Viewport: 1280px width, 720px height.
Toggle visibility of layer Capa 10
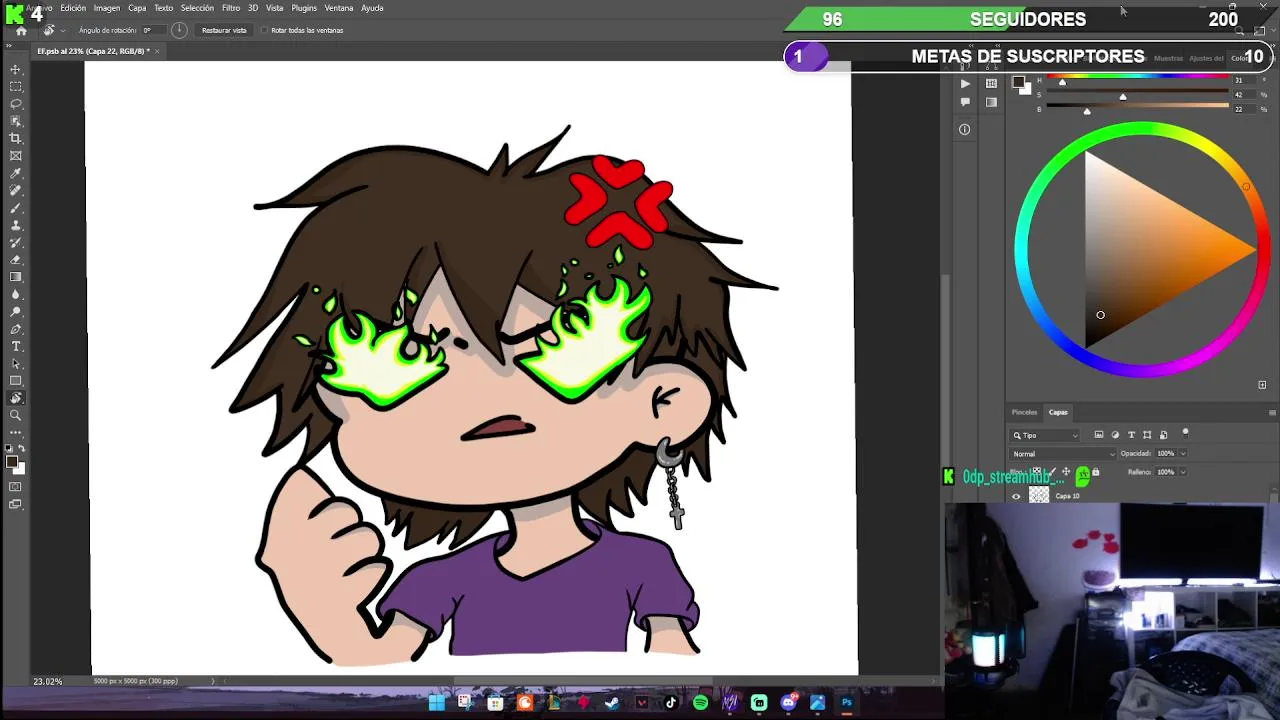tap(1016, 496)
